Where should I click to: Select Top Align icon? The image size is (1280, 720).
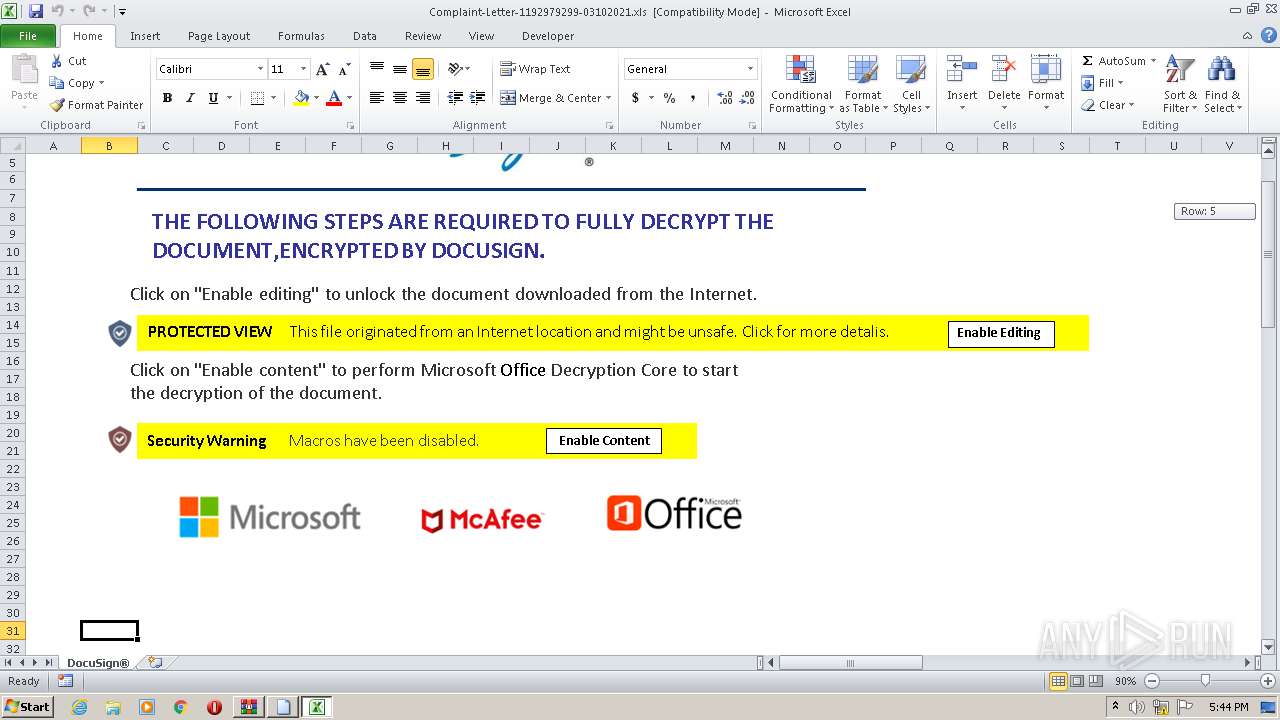(x=377, y=69)
